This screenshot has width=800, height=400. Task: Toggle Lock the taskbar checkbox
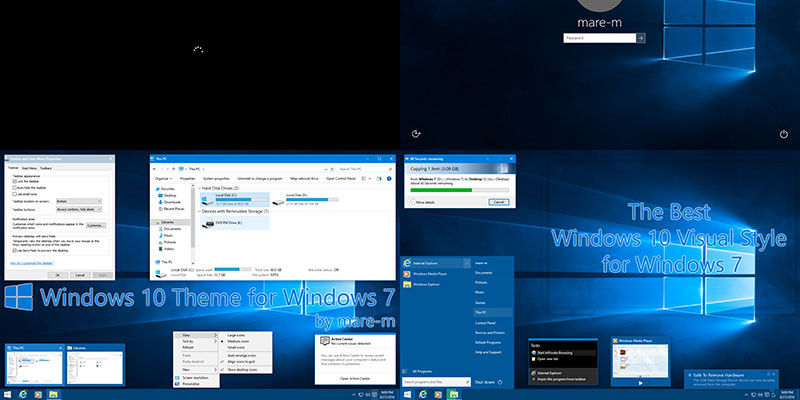14,181
